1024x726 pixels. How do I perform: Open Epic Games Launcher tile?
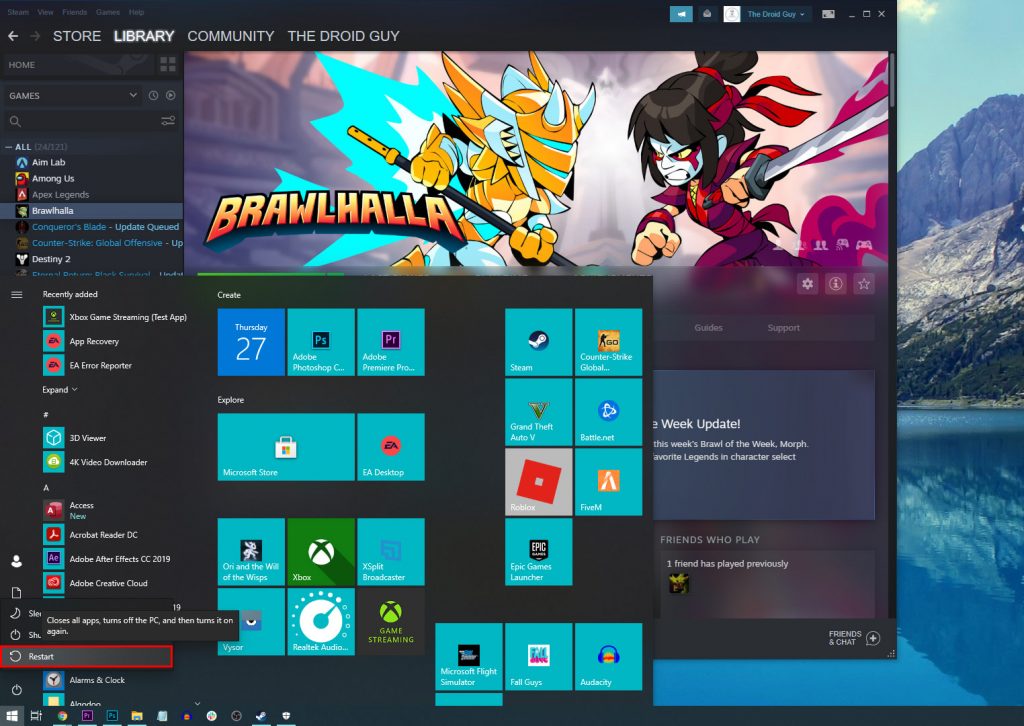coord(539,552)
